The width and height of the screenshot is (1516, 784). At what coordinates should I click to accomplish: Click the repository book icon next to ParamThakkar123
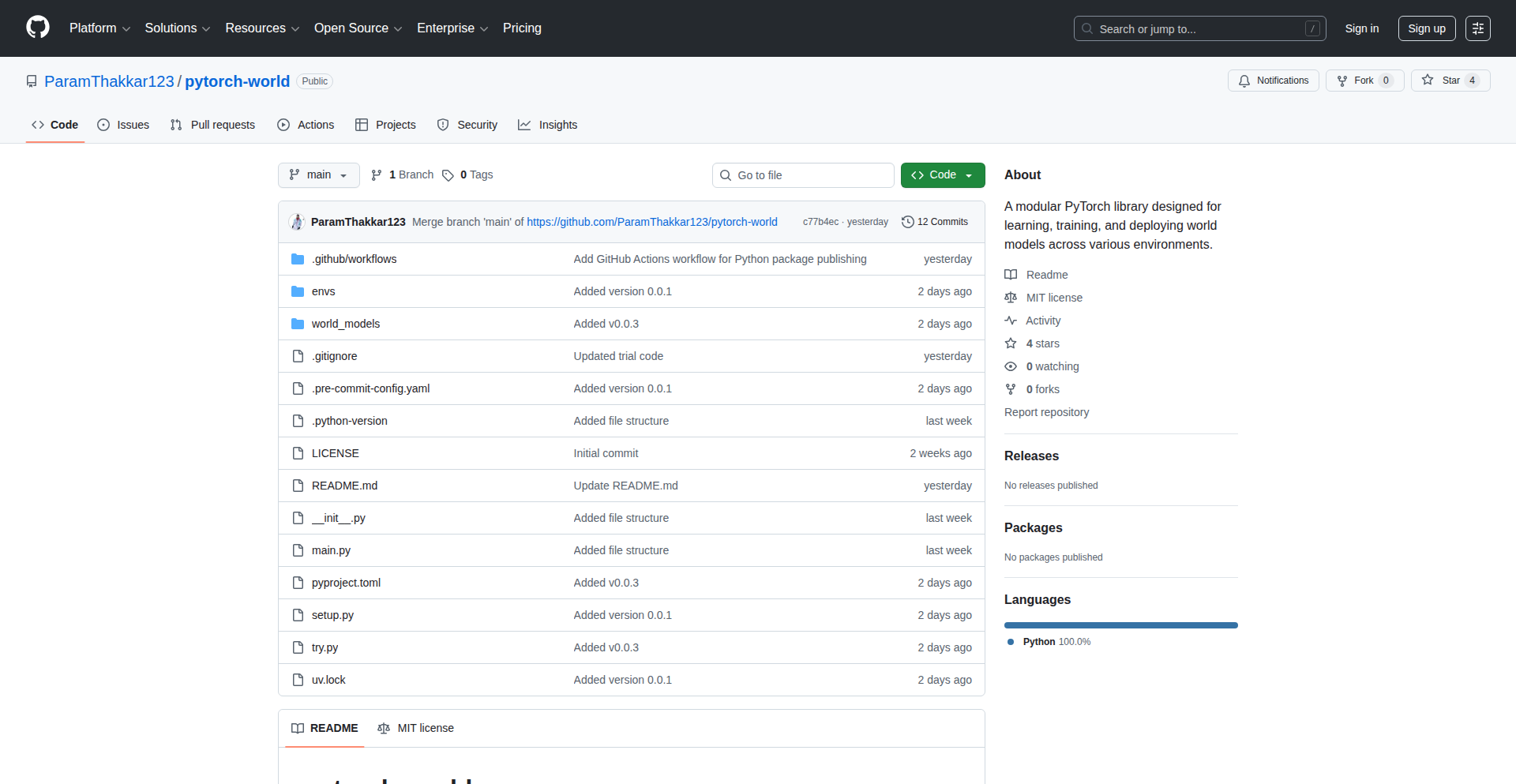point(32,81)
